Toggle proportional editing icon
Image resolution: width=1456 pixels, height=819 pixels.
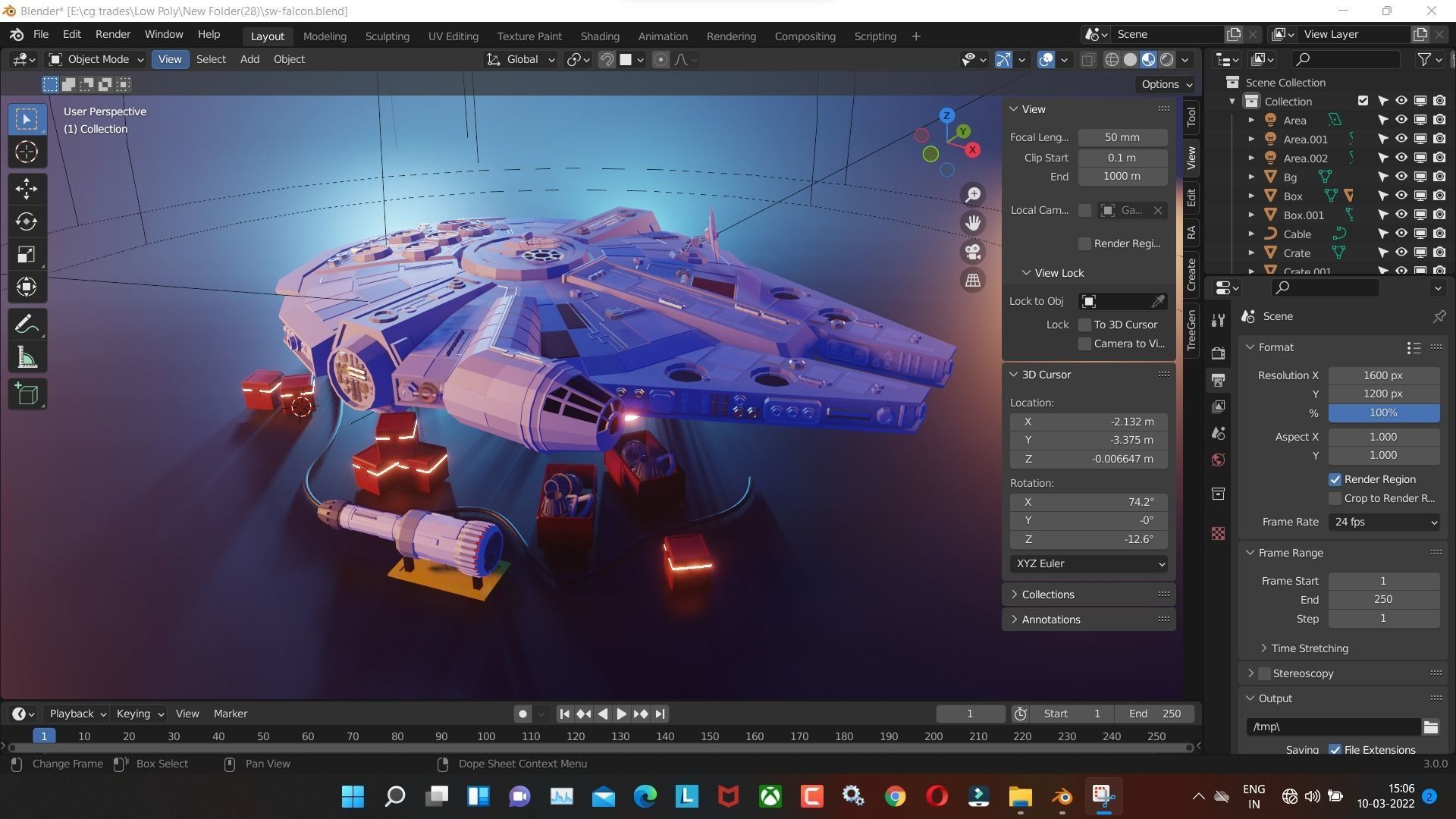tap(661, 60)
